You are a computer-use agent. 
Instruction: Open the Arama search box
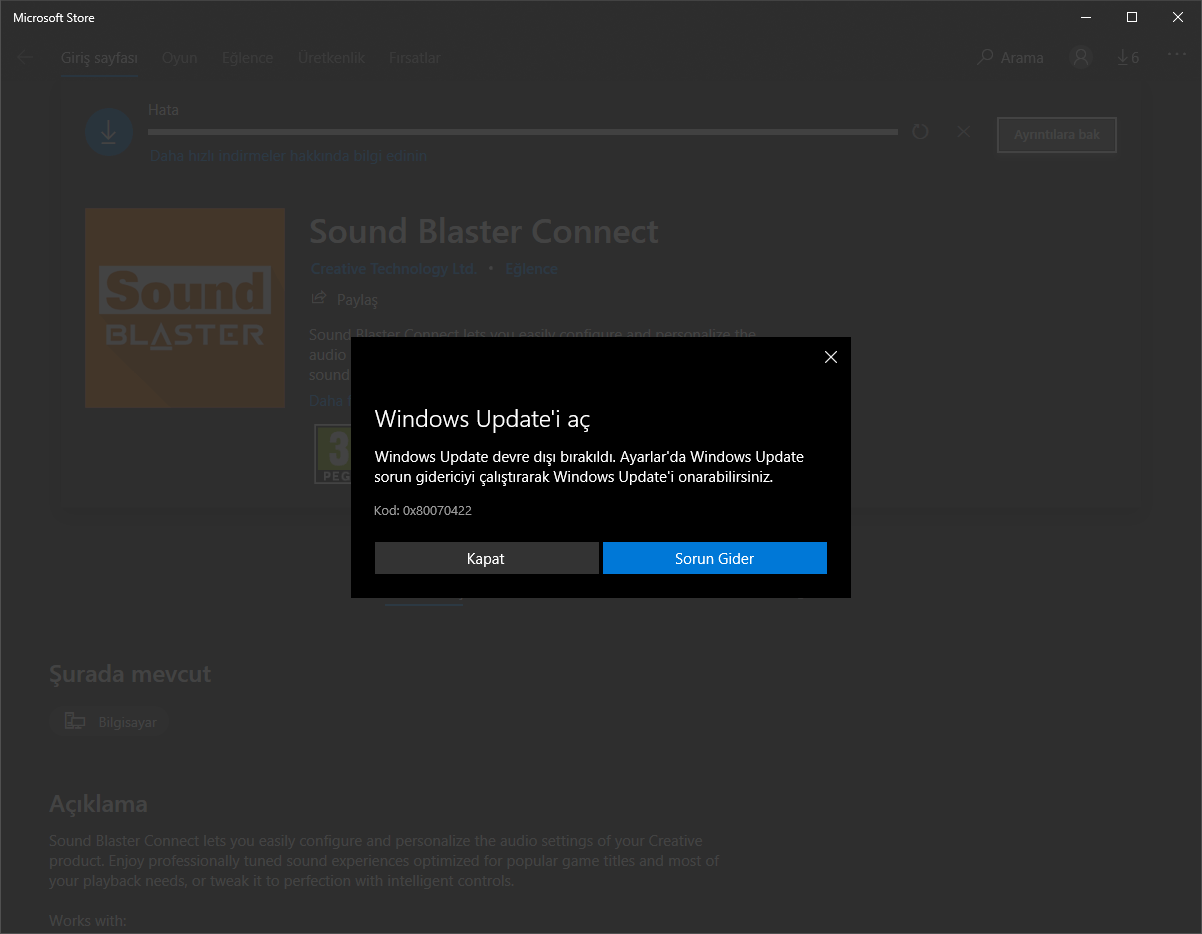[1010, 58]
